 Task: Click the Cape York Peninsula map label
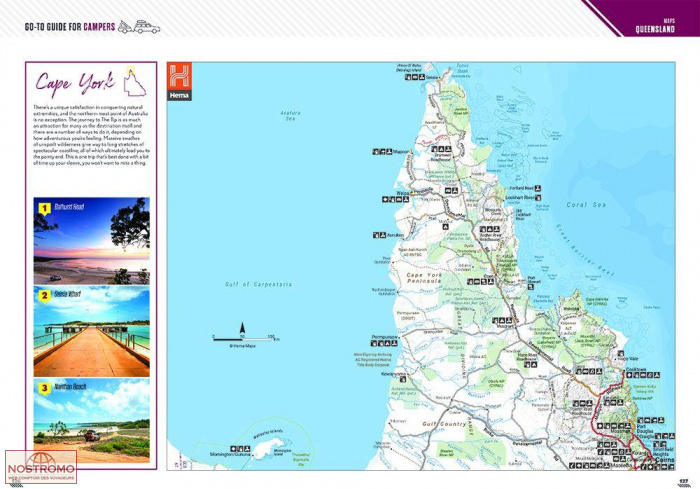(x=424, y=278)
